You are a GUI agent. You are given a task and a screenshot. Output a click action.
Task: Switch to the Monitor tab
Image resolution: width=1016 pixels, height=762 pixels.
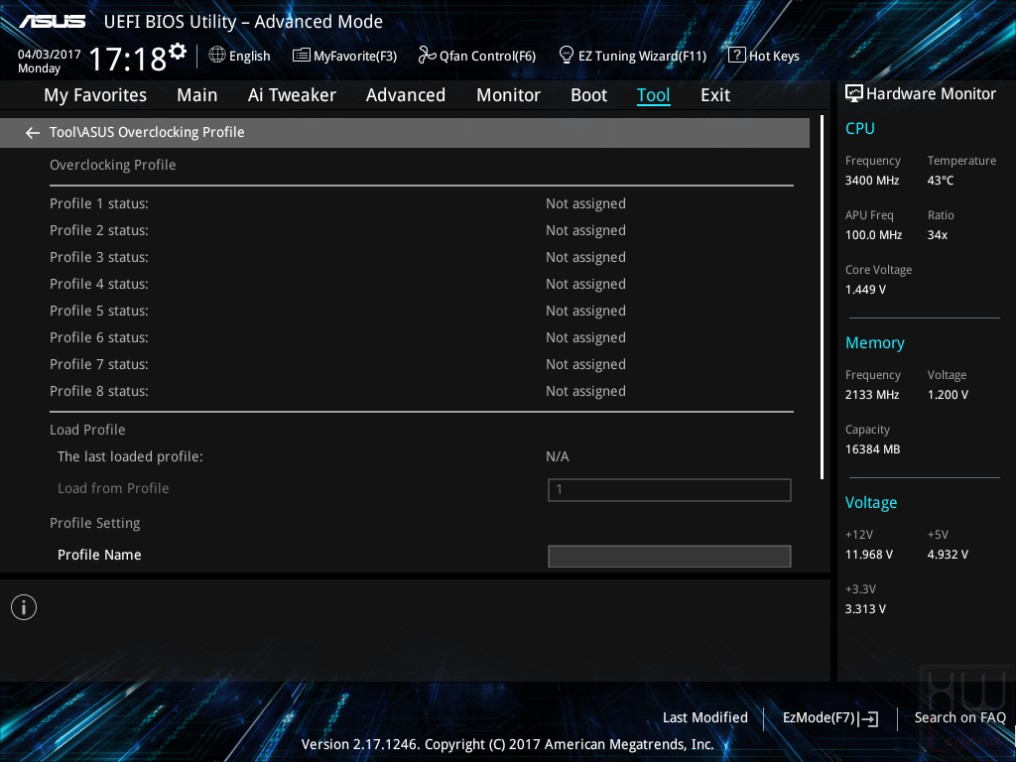tap(508, 95)
